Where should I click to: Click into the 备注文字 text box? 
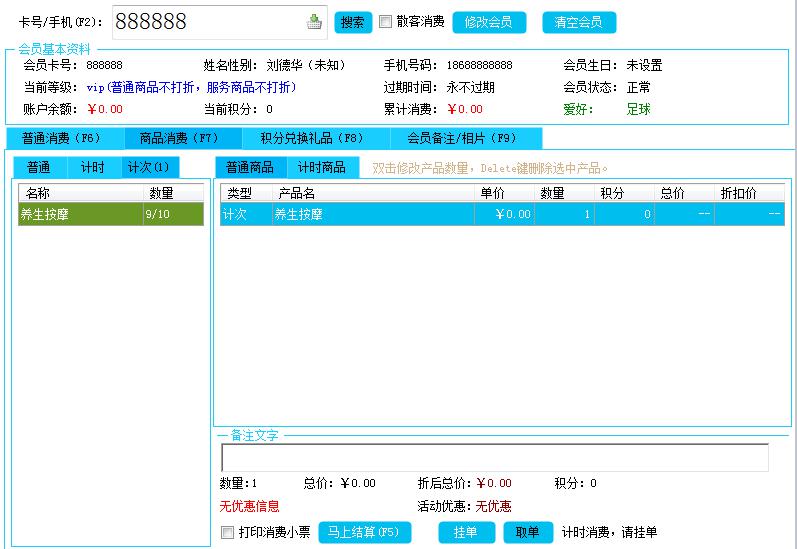495,457
